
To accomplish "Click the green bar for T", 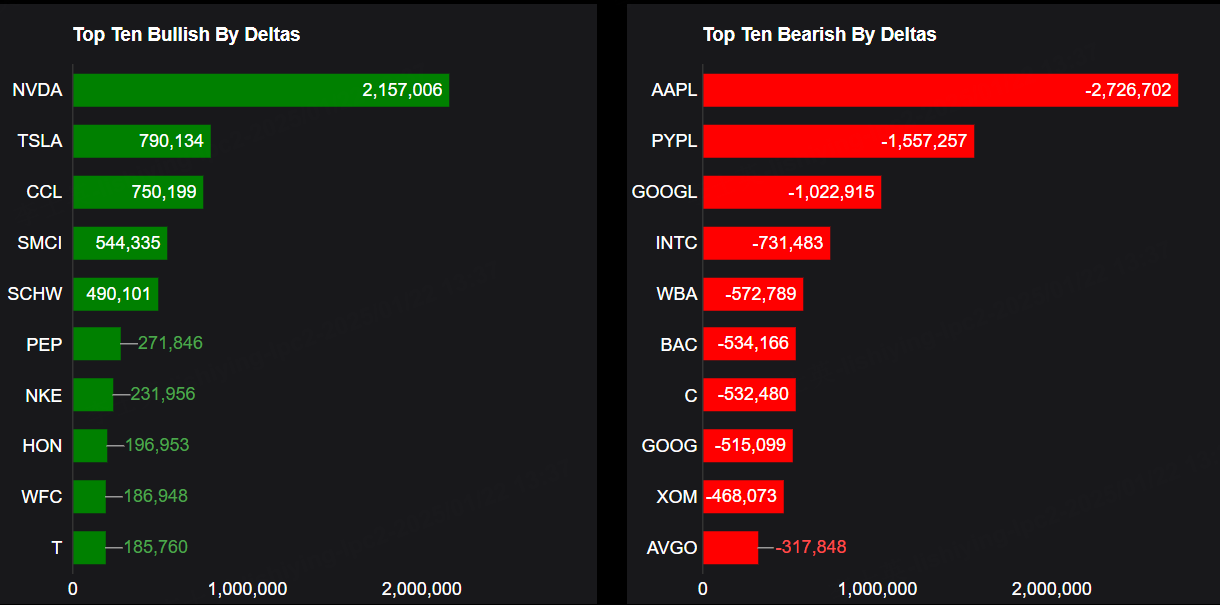I will click(x=89, y=547).
